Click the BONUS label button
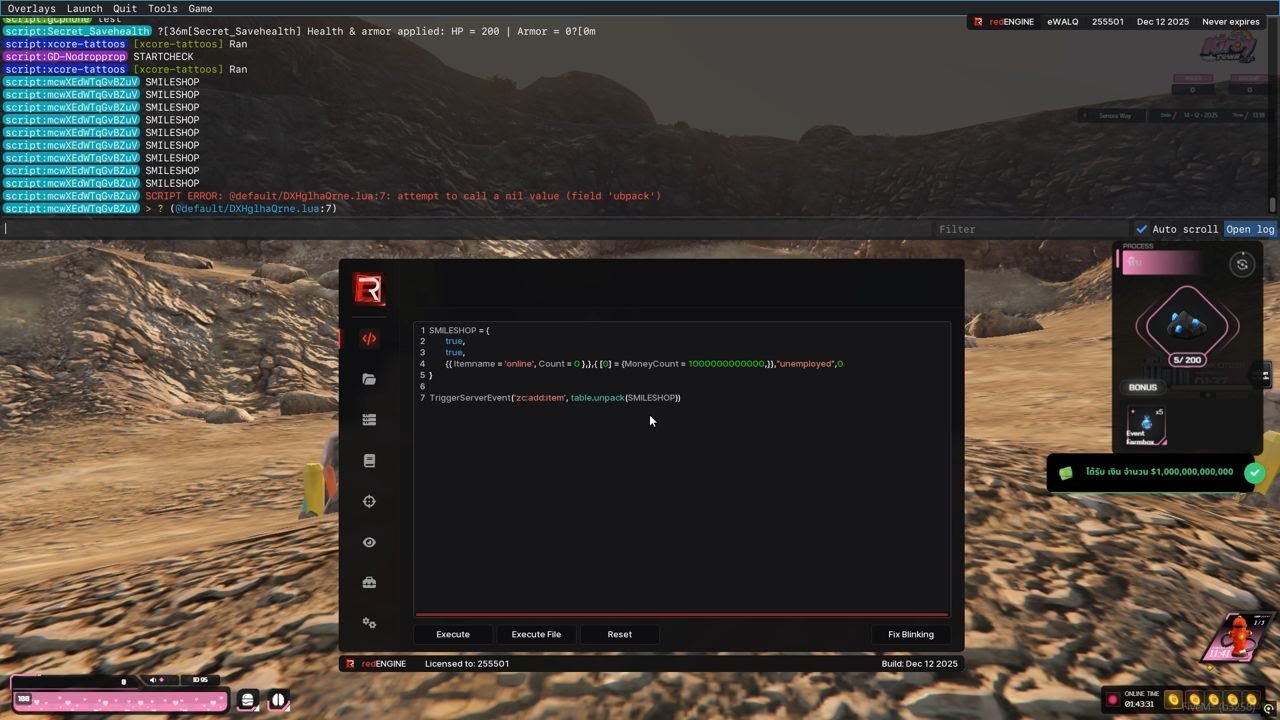 click(1143, 387)
